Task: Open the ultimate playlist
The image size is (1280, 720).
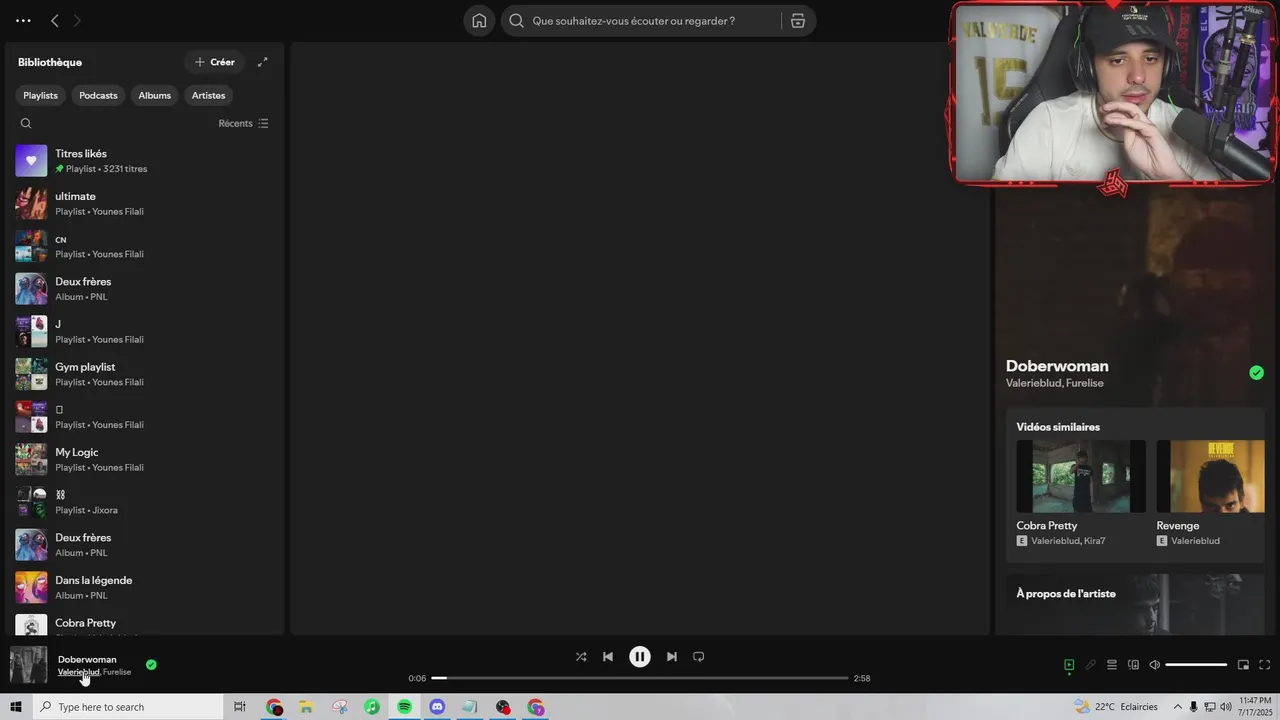Action: tap(143, 203)
